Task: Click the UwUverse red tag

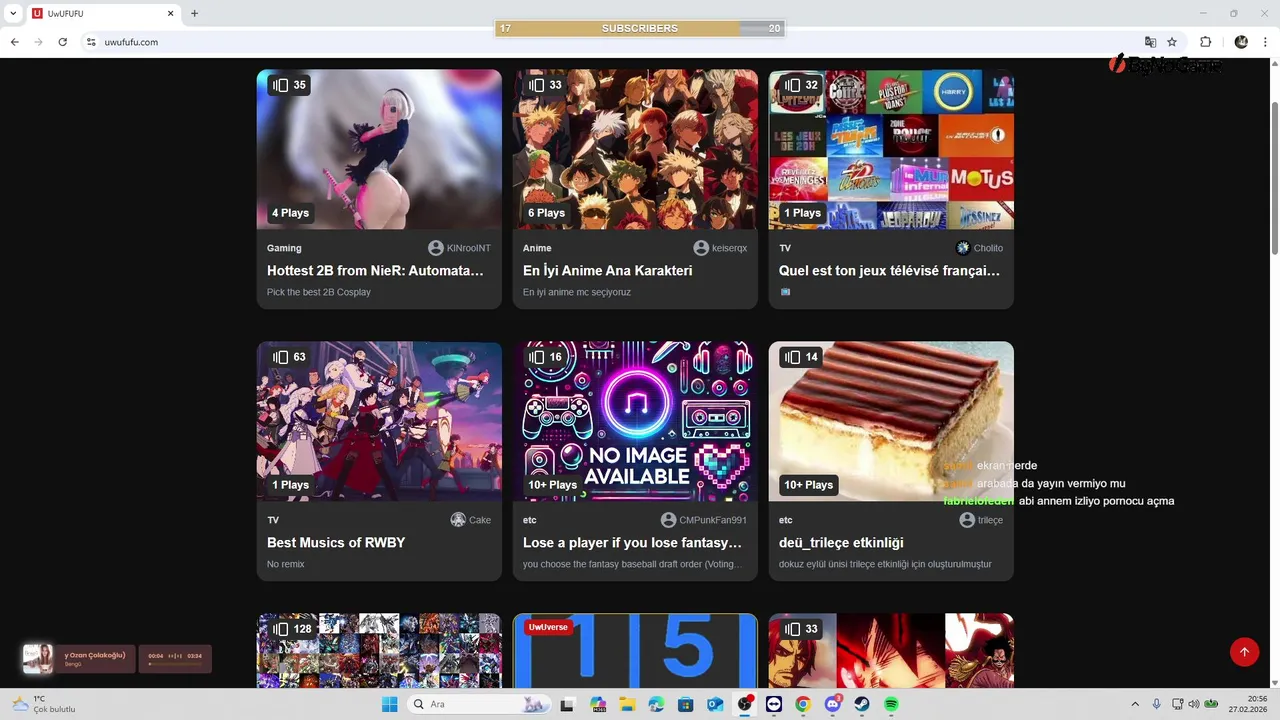Action: pos(548,628)
